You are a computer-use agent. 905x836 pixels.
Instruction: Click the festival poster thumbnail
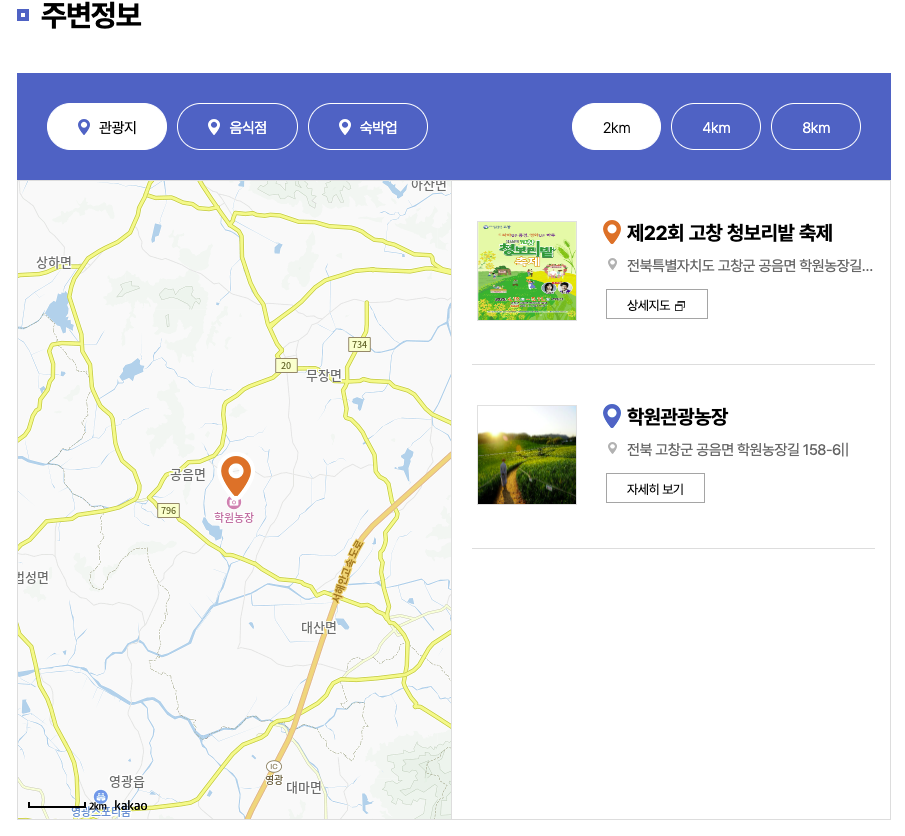pos(527,270)
